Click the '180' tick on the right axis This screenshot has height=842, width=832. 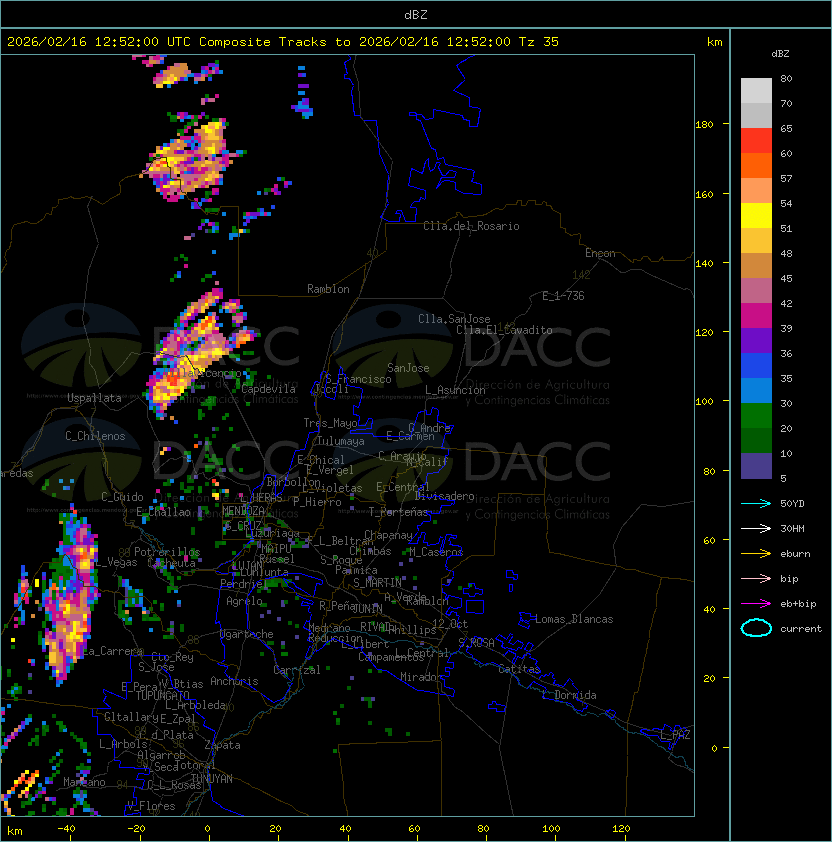[x=704, y=125]
